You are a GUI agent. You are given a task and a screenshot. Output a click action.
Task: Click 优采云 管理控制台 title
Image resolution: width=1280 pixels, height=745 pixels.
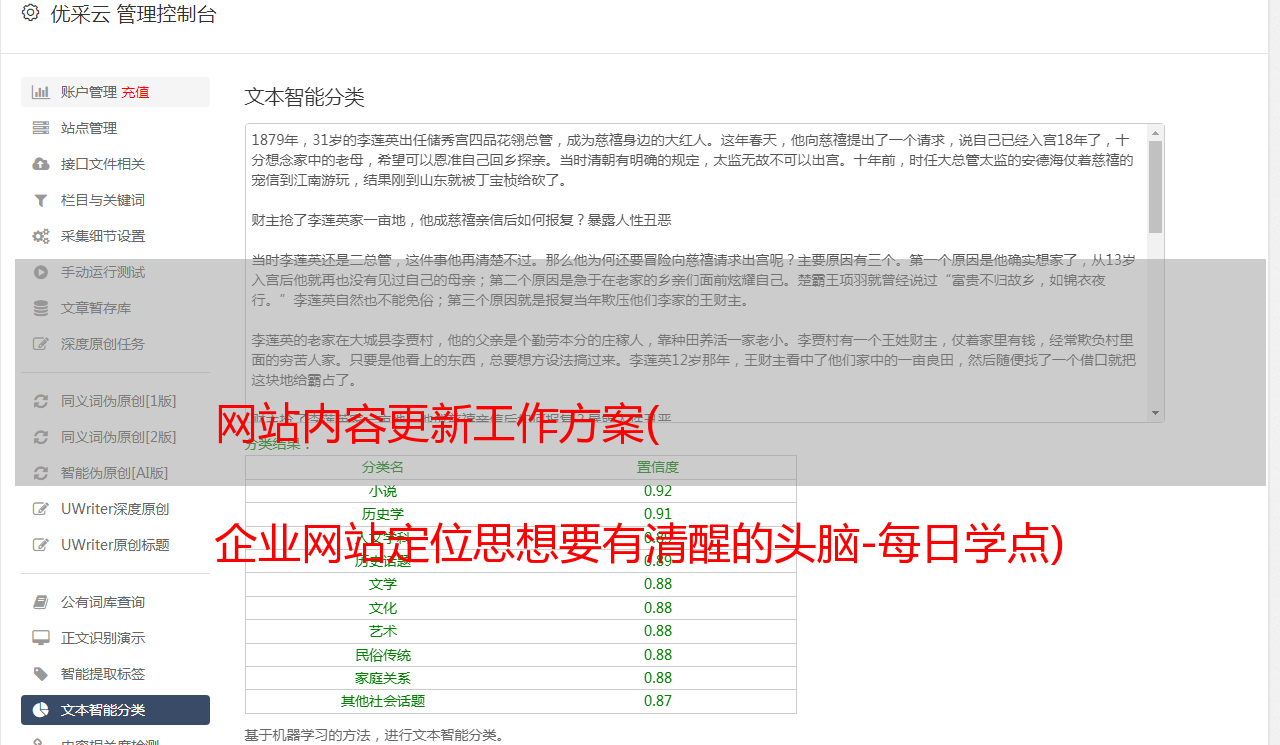coord(134,14)
